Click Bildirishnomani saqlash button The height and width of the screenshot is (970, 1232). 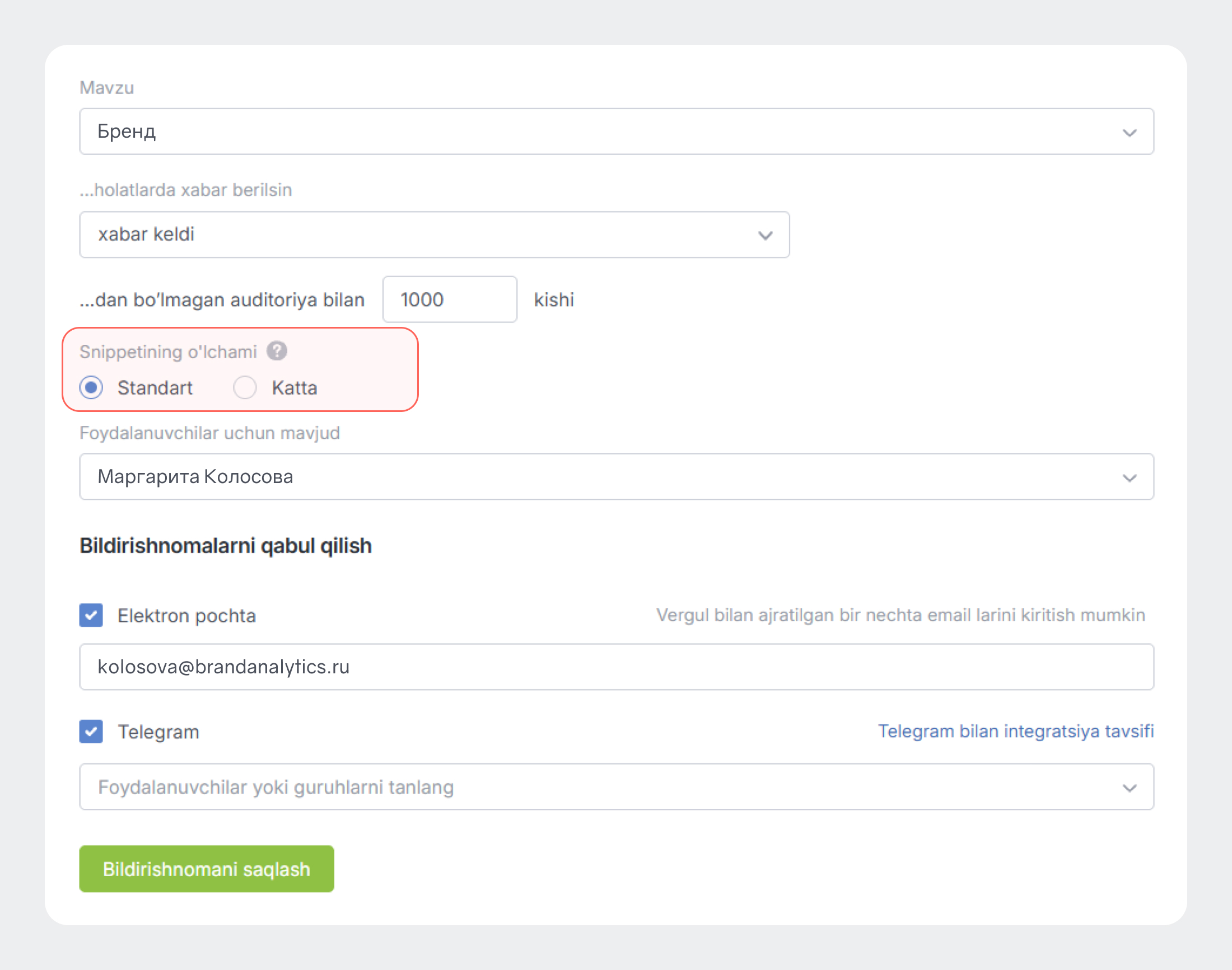click(206, 869)
